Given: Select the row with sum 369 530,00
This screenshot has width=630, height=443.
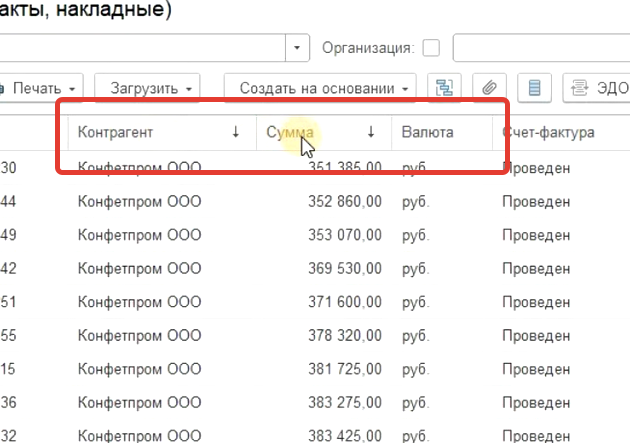Looking at the screenshot, I should pyautogui.click(x=315, y=268).
